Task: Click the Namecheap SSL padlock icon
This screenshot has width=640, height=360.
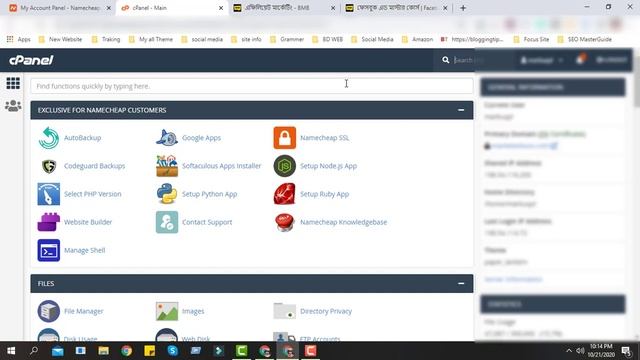Action: pos(284,138)
